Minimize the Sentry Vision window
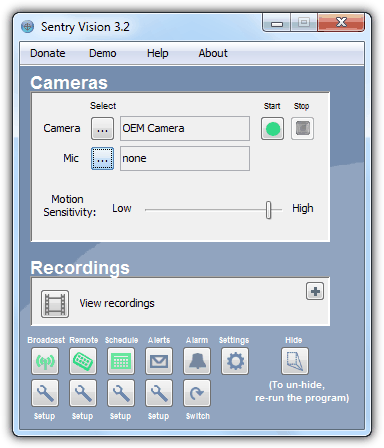 [277, 23]
